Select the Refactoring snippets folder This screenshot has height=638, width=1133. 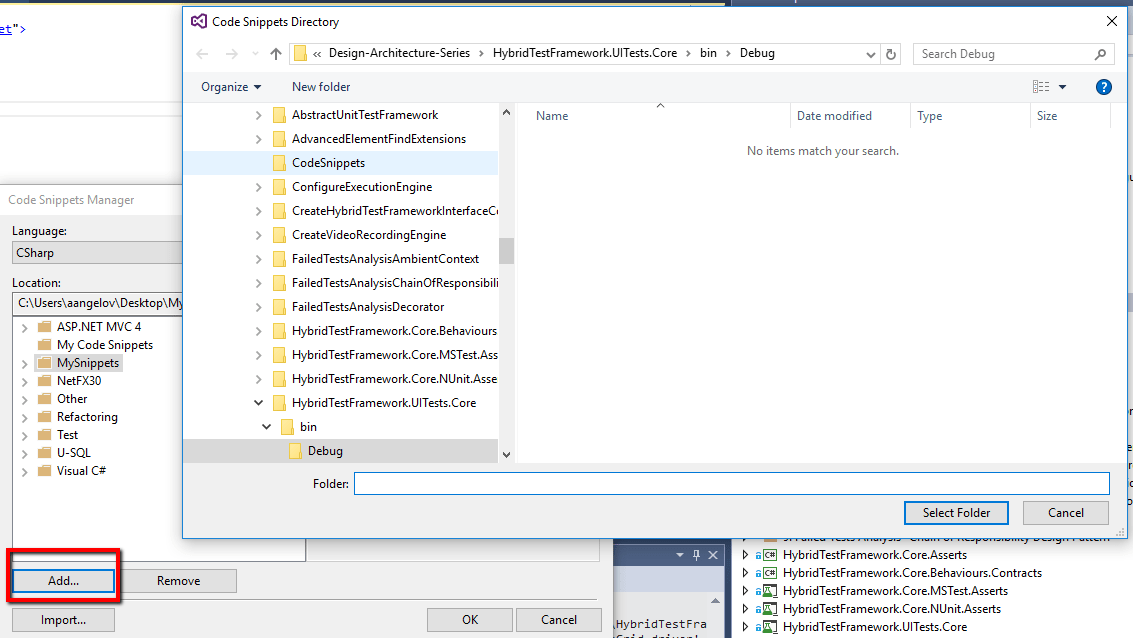coord(87,417)
